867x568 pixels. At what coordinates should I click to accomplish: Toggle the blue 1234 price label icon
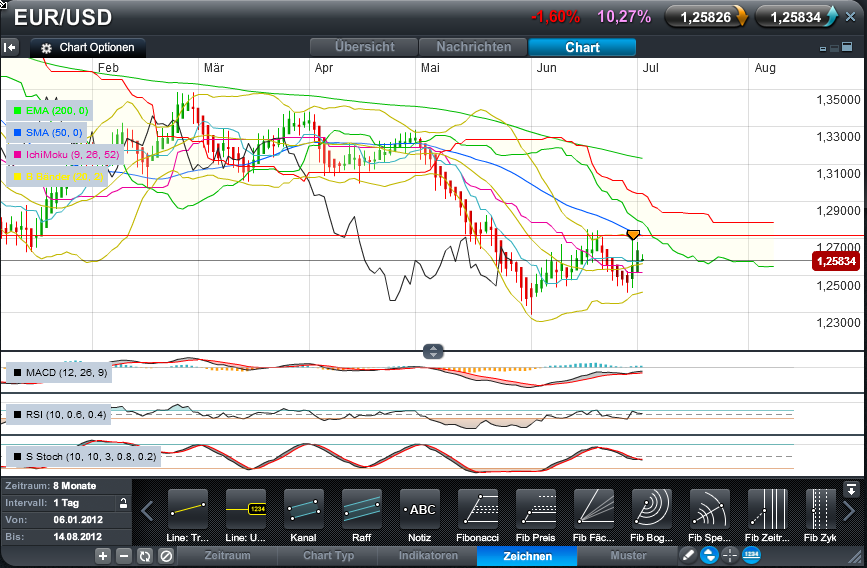pos(751,555)
